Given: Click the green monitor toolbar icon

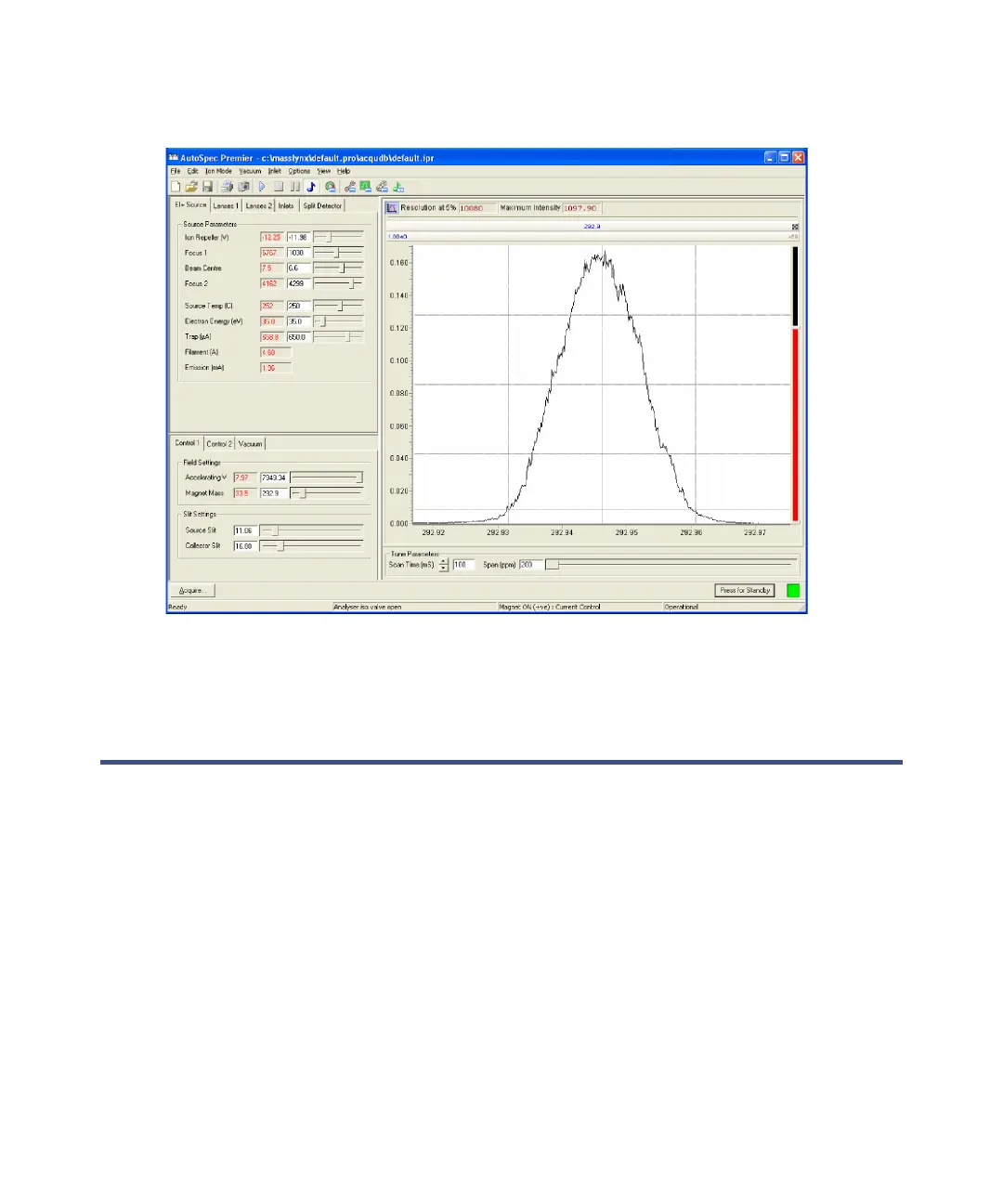Looking at the screenshot, I should [366, 187].
